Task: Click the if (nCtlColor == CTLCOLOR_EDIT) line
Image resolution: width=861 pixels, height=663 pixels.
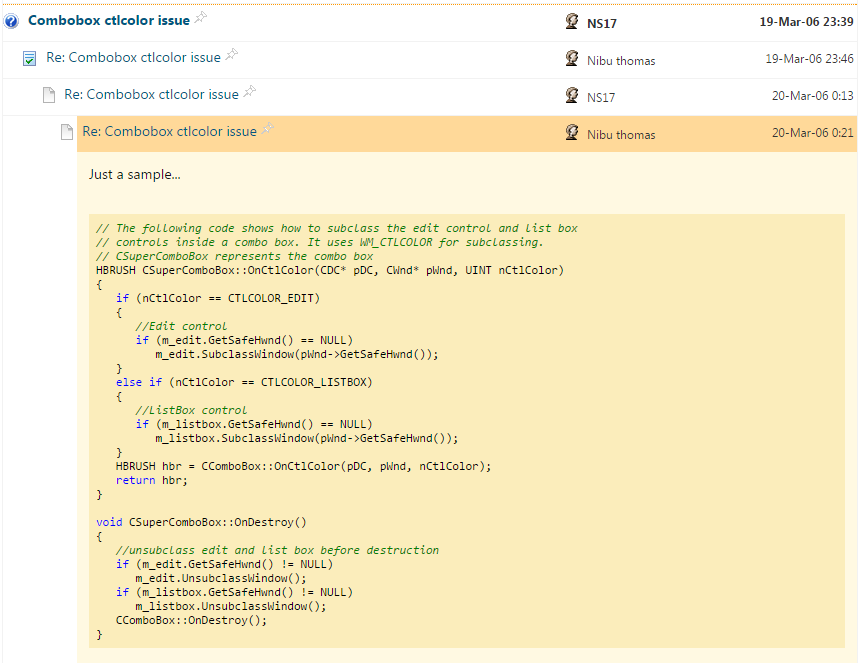Action: coord(218,298)
